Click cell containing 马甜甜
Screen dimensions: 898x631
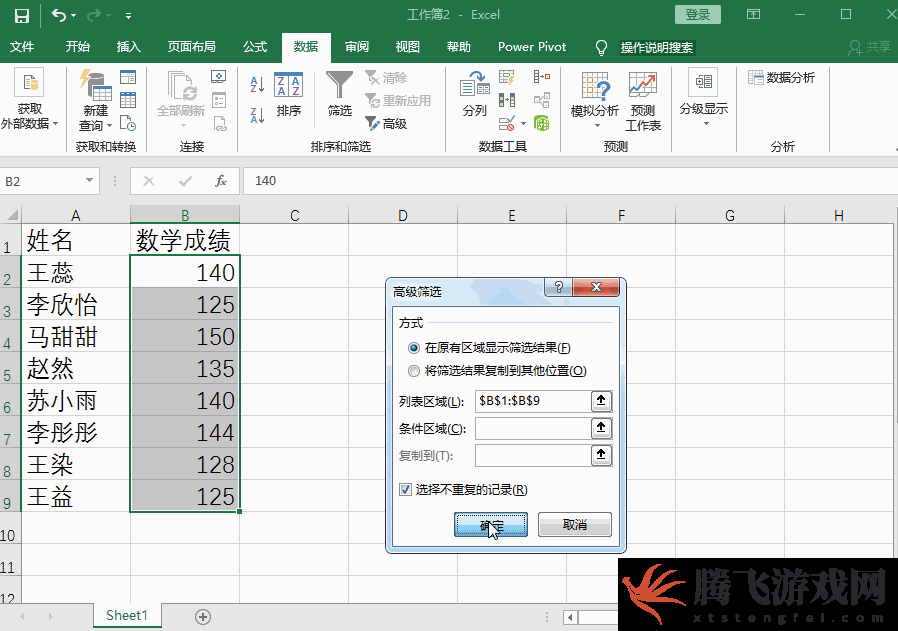(76, 337)
